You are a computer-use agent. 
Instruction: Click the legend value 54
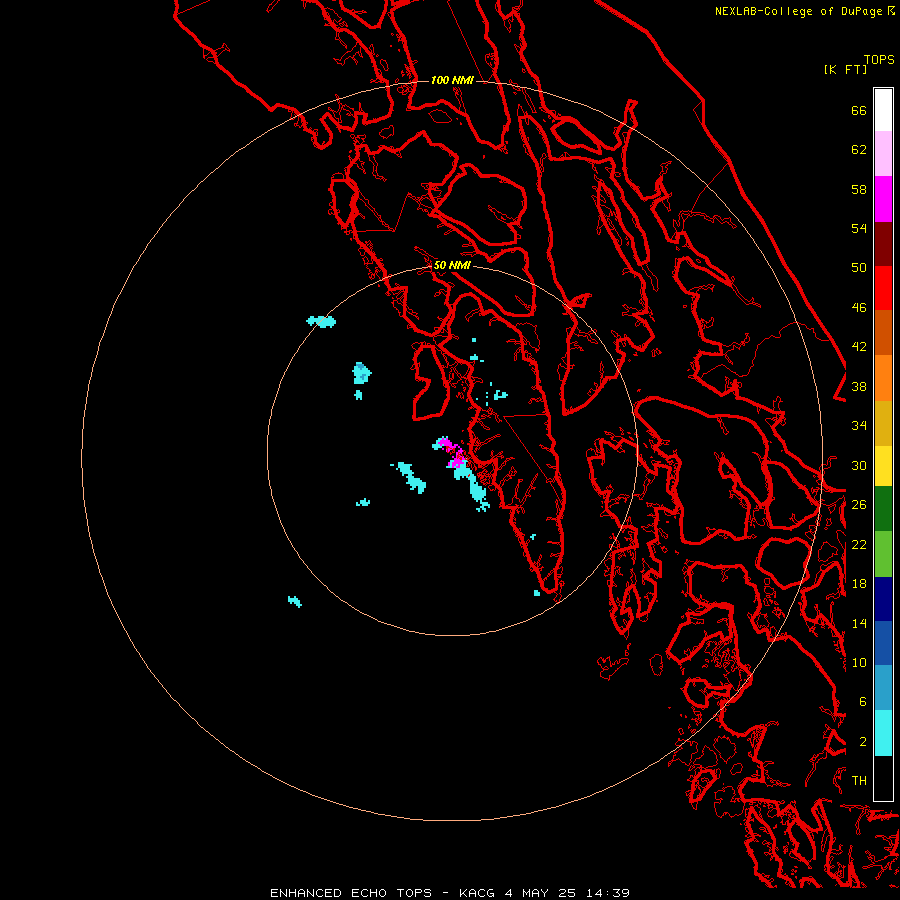pyautogui.click(x=859, y=228)
